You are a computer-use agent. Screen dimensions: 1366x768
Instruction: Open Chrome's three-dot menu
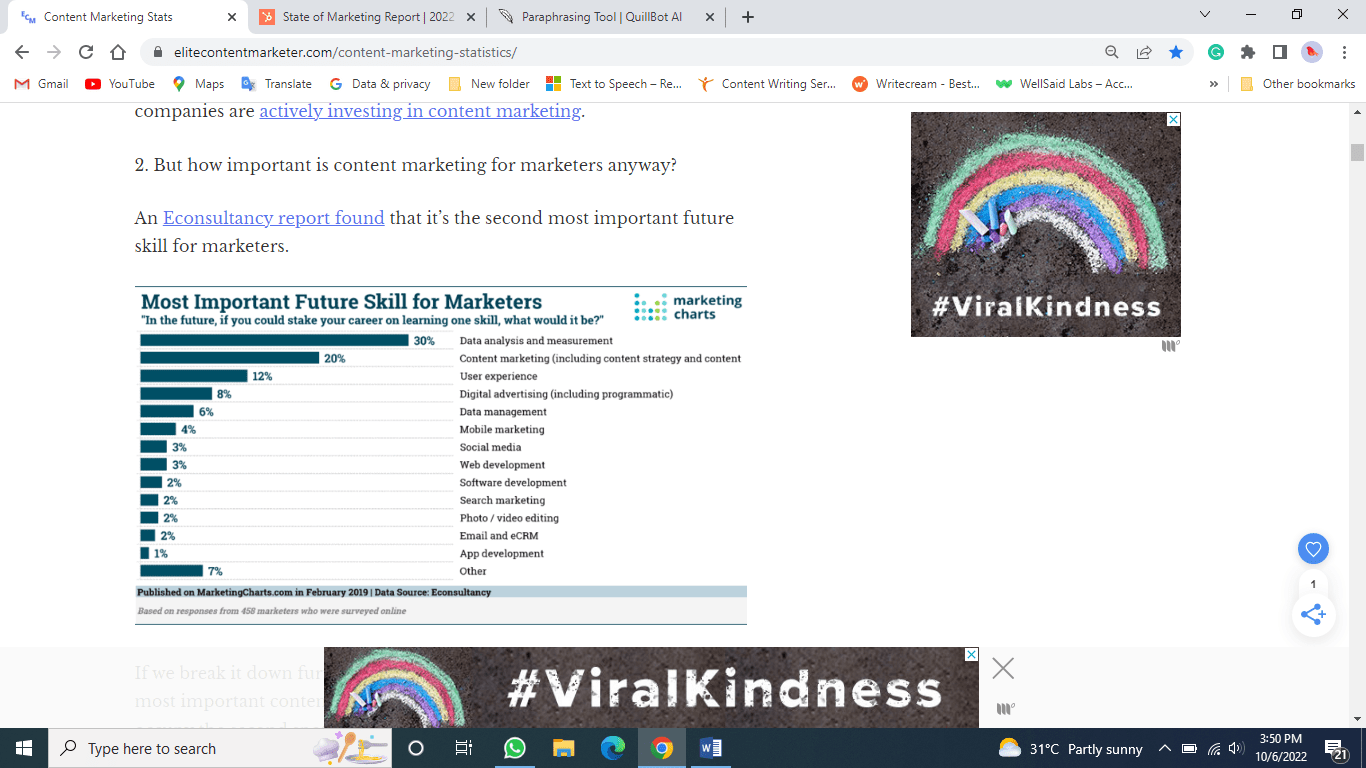click(1344, 52)
